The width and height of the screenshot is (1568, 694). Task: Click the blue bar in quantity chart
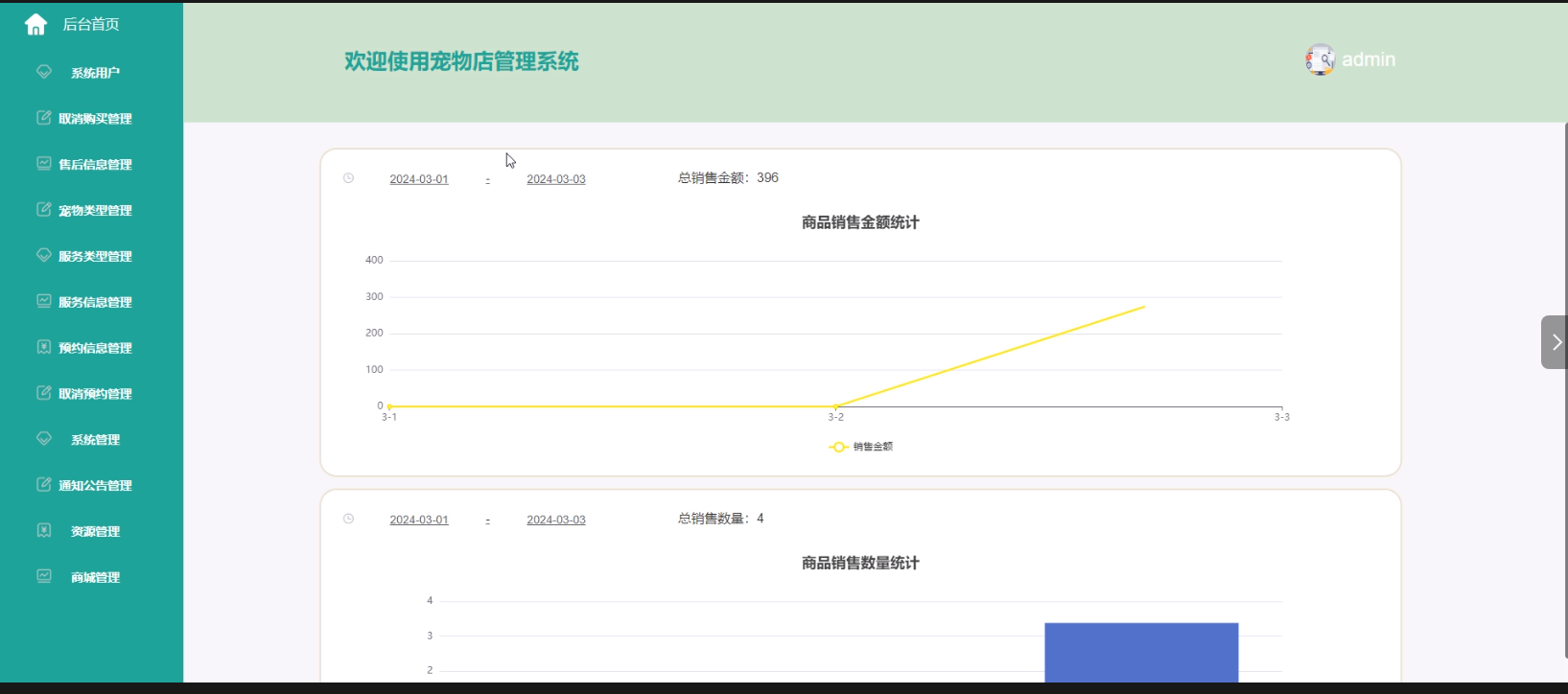coord(1141,653)
